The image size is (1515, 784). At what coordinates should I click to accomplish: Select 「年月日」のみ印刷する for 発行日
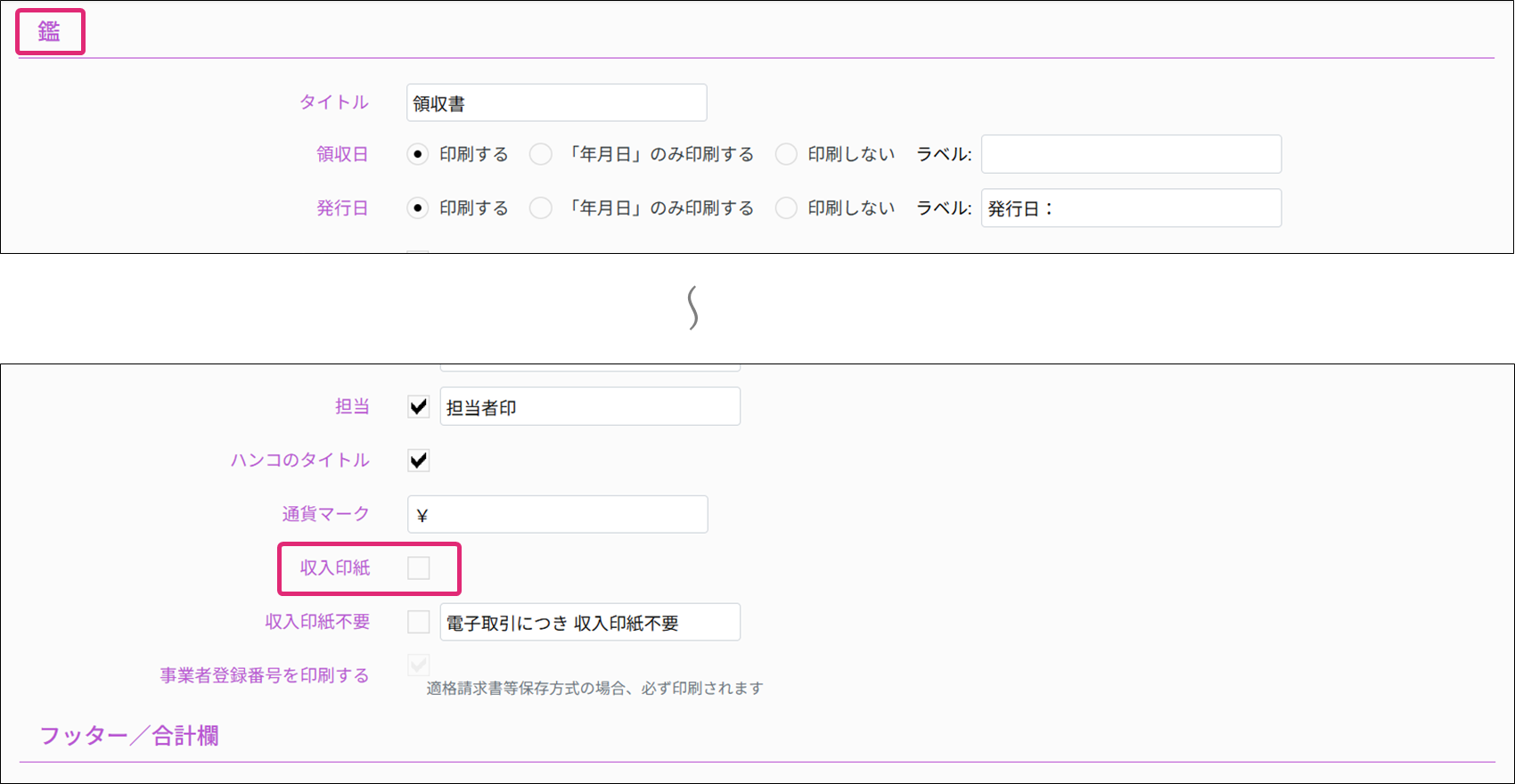click(540, 208)
